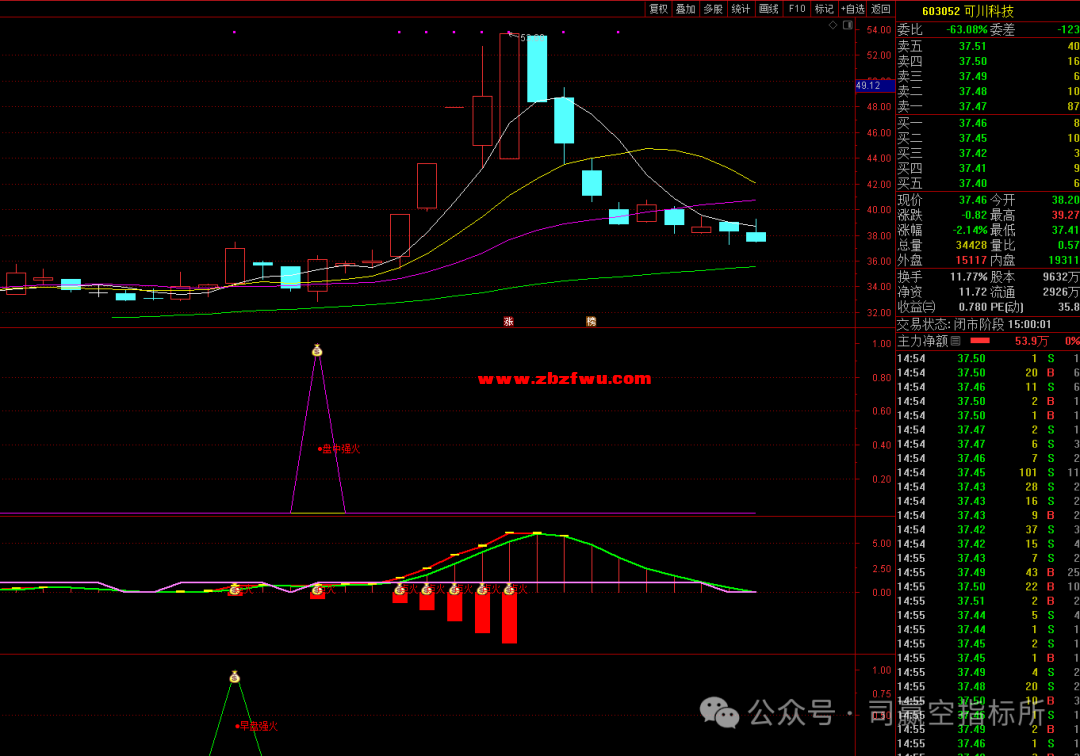1080x756 pixels.
Task: Open the list icon next to 主力净额
Action: point(955,341)
